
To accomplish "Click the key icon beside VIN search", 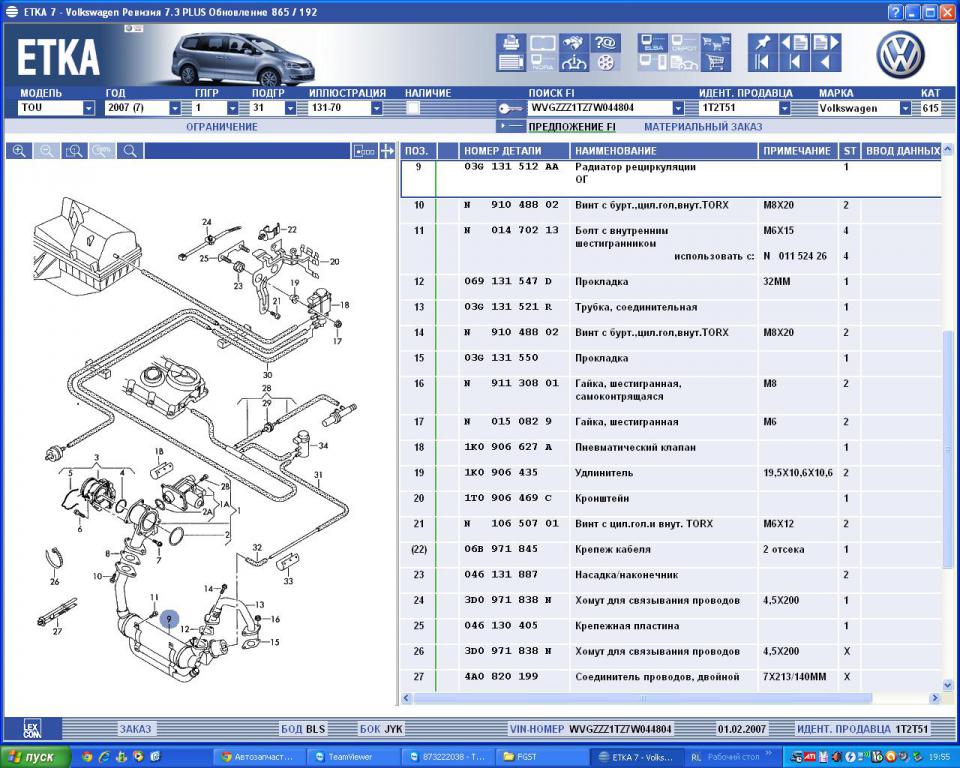I will (510, 108).
